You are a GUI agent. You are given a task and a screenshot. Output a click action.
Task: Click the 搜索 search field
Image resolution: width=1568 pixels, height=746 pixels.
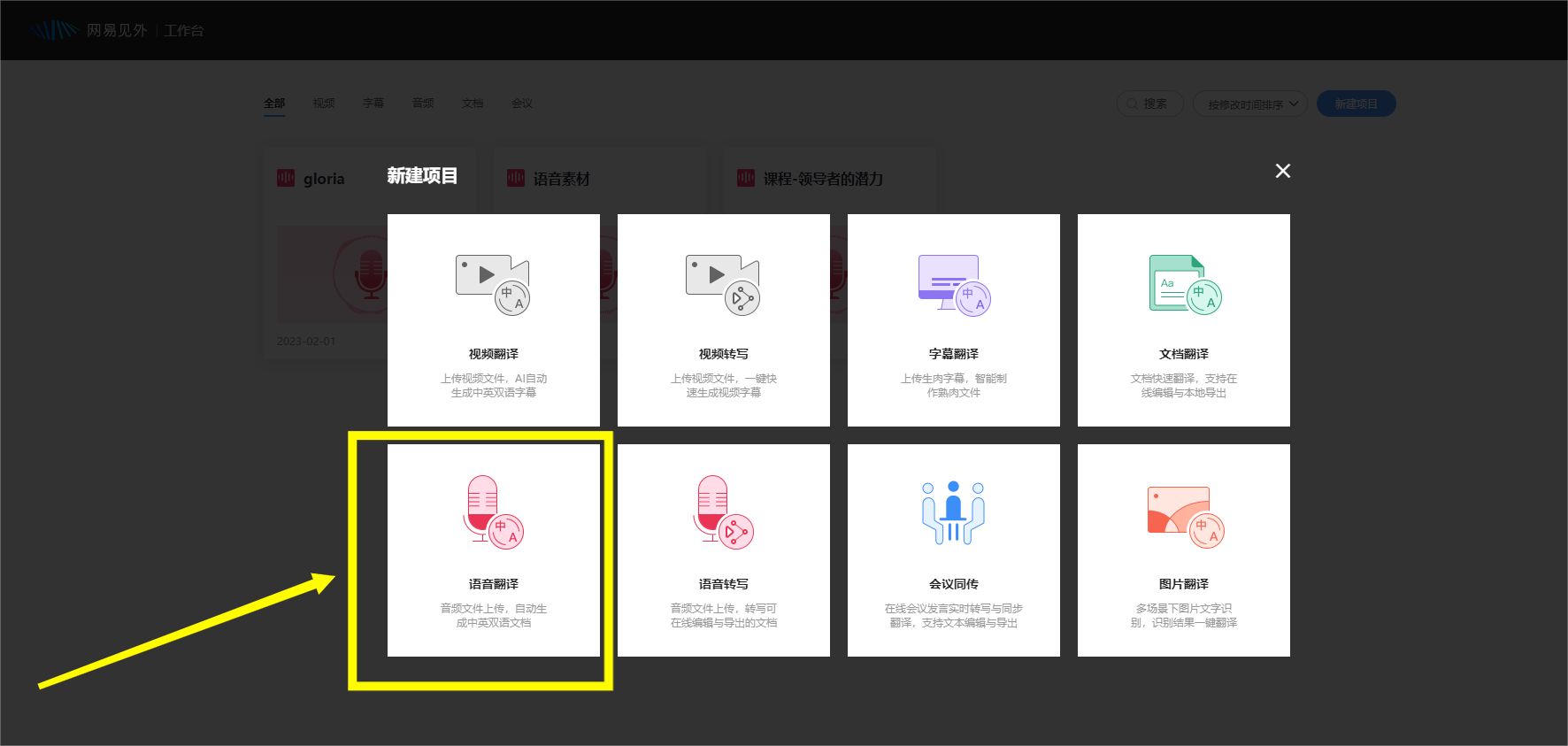[1150, 104]
